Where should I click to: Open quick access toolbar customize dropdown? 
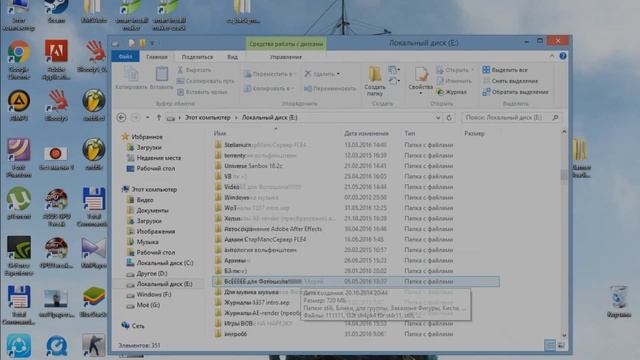click(152, 43)
